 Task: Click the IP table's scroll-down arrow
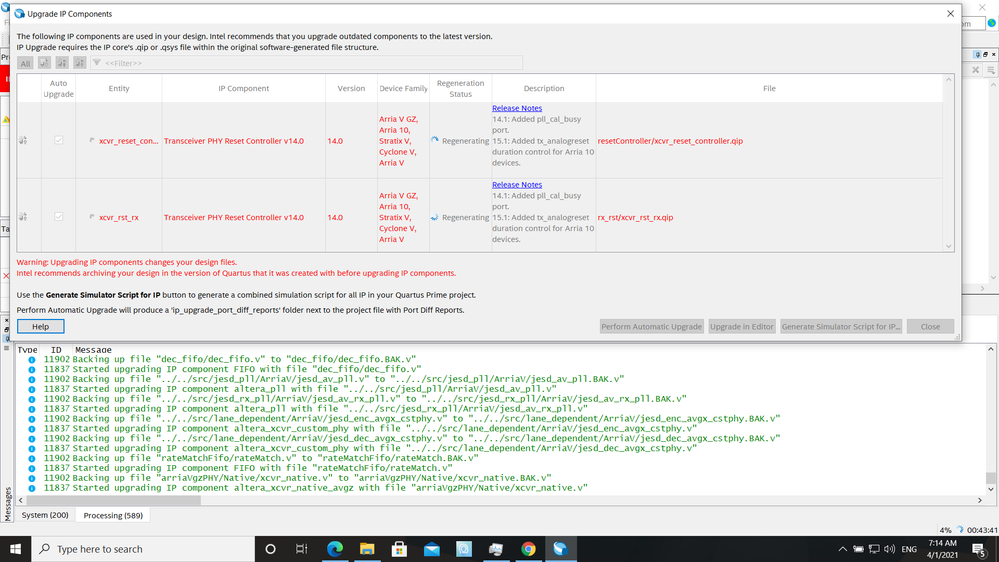click(949, 246)
